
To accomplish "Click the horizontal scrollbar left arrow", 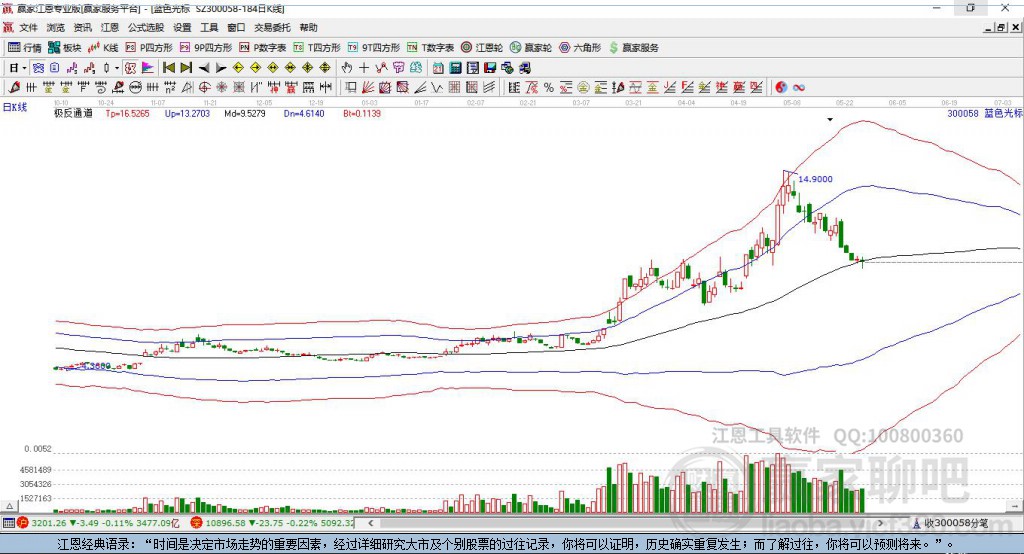I will pyautogui.click(x=370, y=523).
